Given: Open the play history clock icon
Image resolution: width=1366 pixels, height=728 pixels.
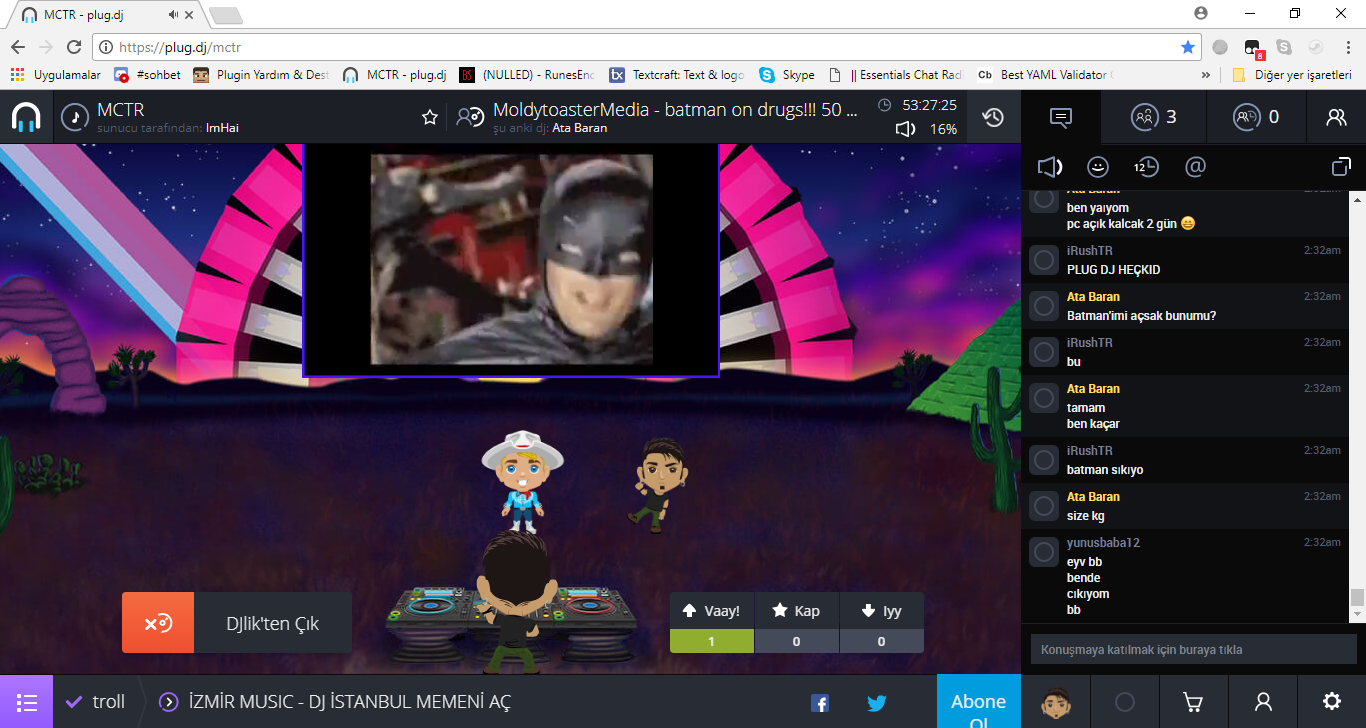Looking at the screenshot, I should [993, 117].
